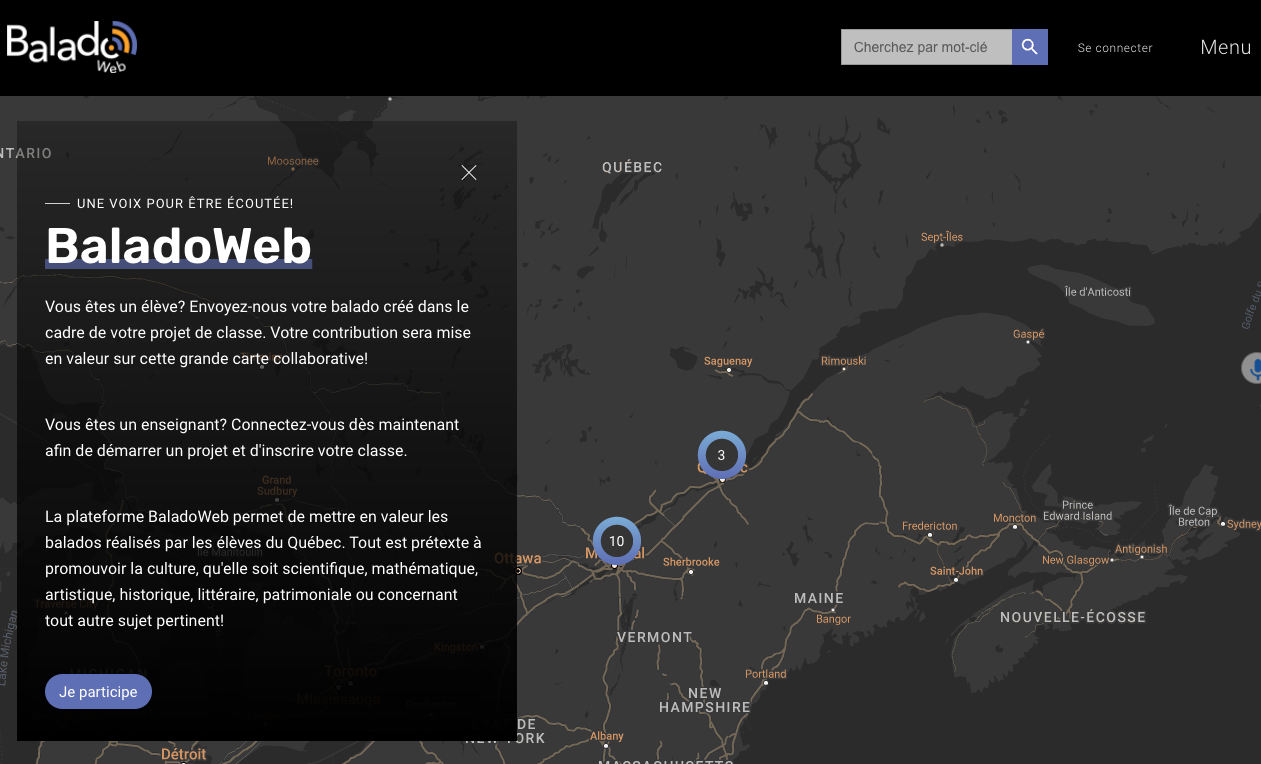This screenshot has width=1261, height=764.
Task: Click the Saint-John map label
Action: (956, 571)
